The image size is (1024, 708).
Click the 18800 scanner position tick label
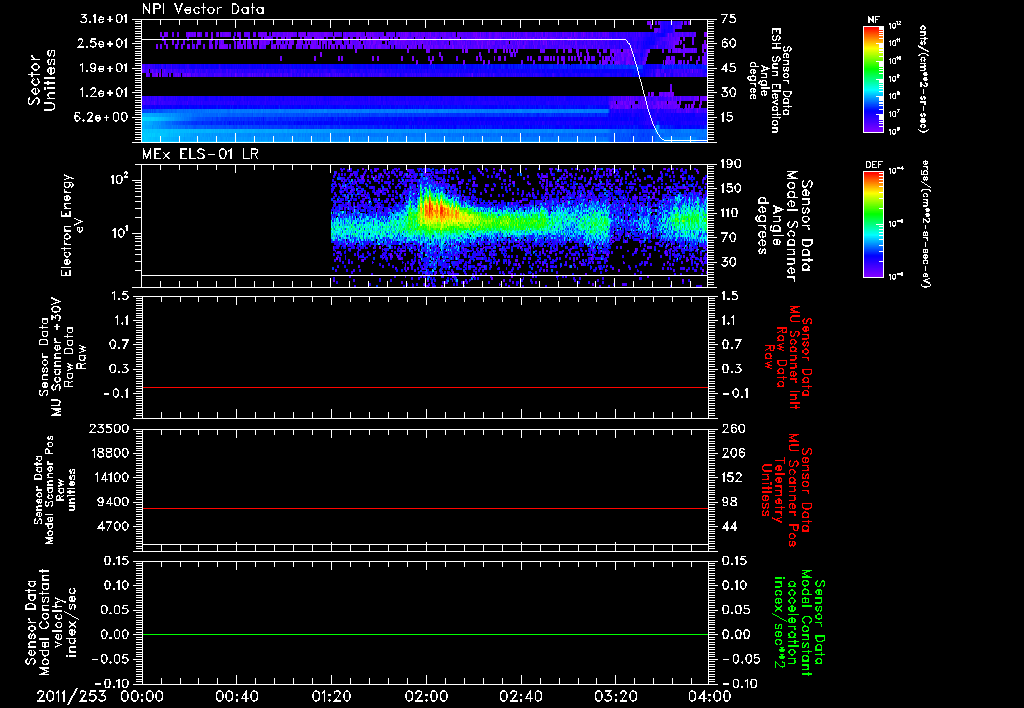point(108,453)
